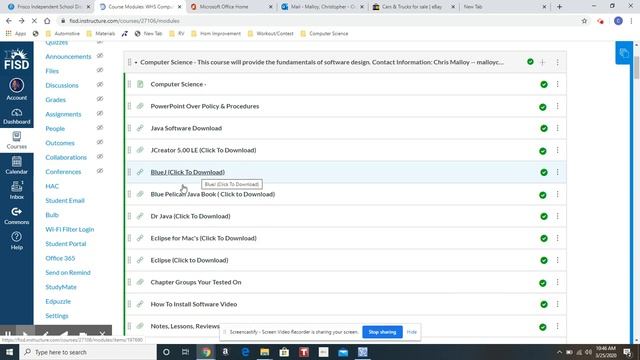Open Grades in course navigation

pos(56,100)
